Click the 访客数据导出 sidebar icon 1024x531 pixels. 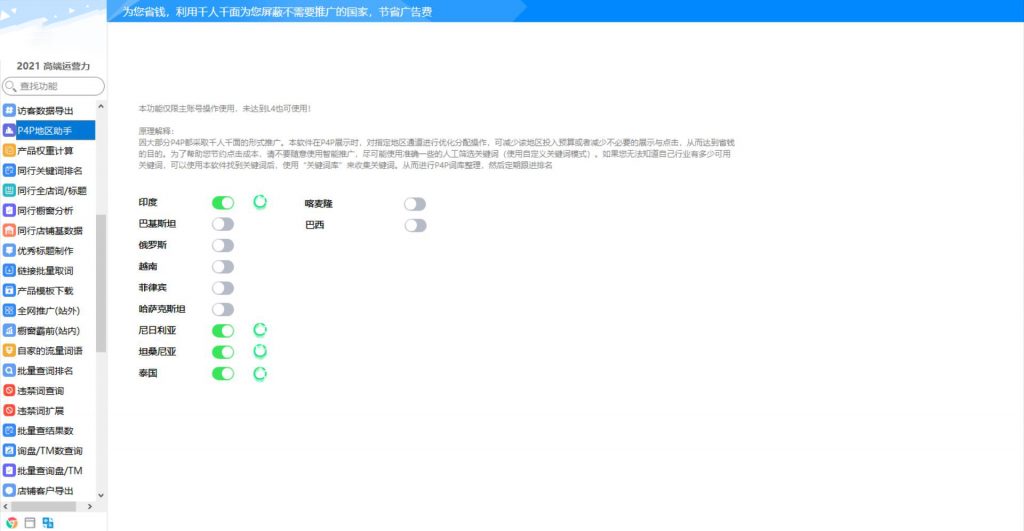click(x=9, y=110)
